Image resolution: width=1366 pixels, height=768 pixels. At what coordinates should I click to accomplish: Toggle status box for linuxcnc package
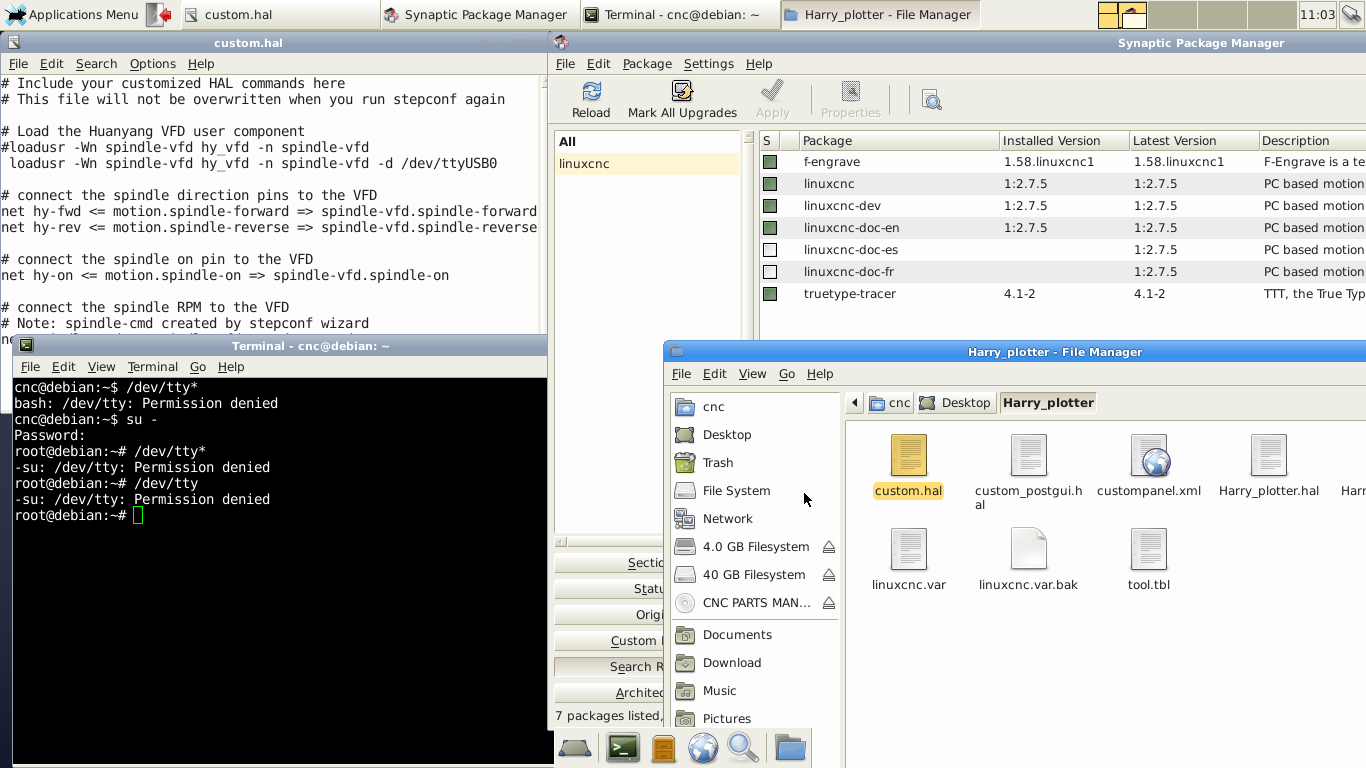coord(770,183)
